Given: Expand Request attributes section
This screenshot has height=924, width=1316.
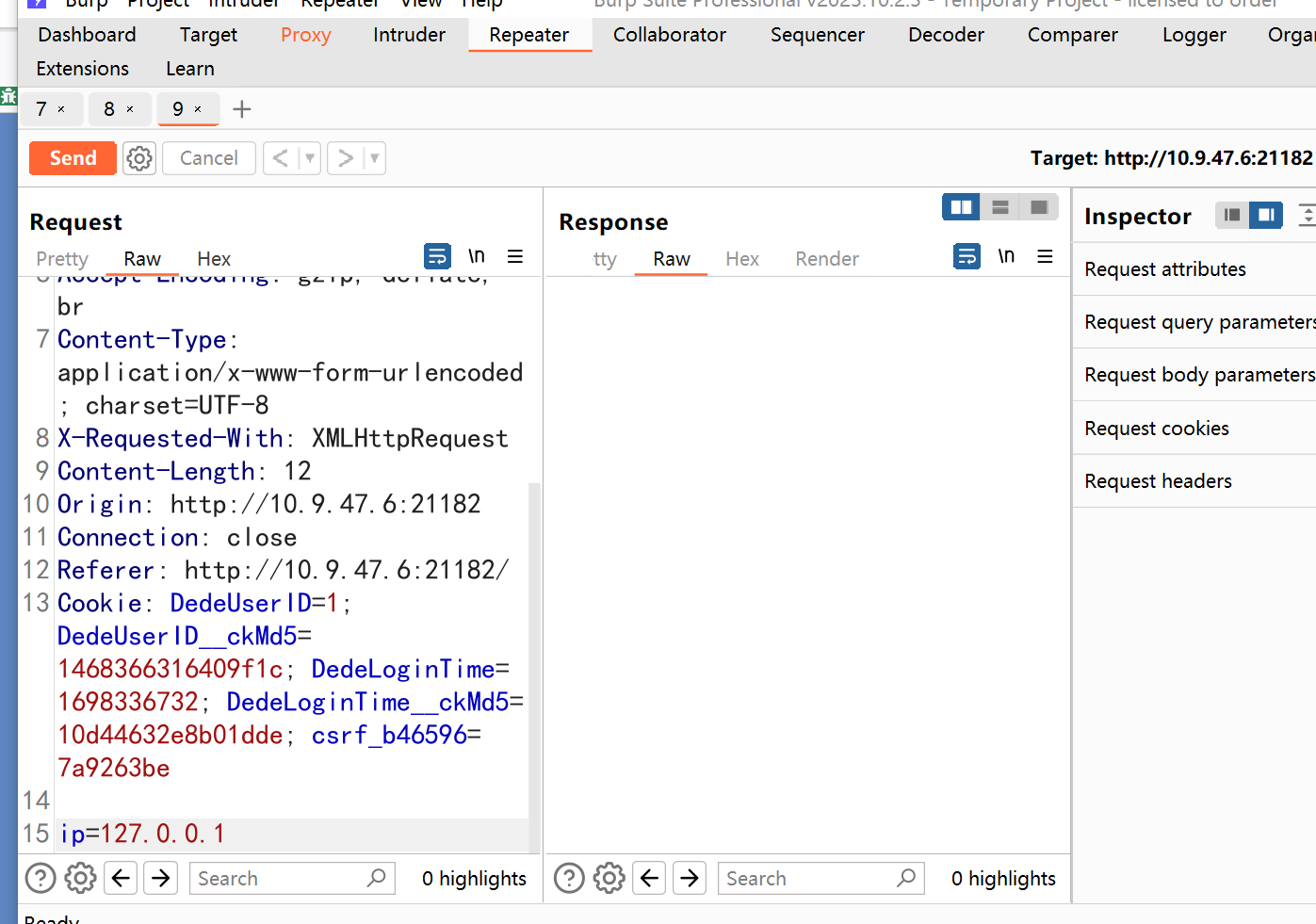Looking at the screenshot, I should pyautogui.click(x=1194, y=269).
